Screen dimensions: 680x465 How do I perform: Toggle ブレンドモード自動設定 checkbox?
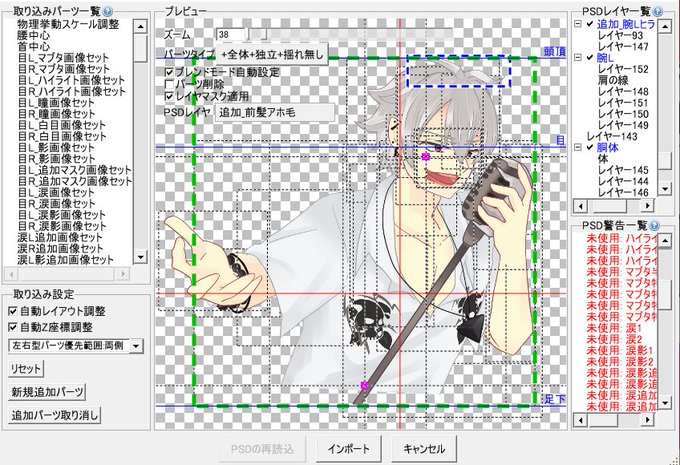coord(169,72)
